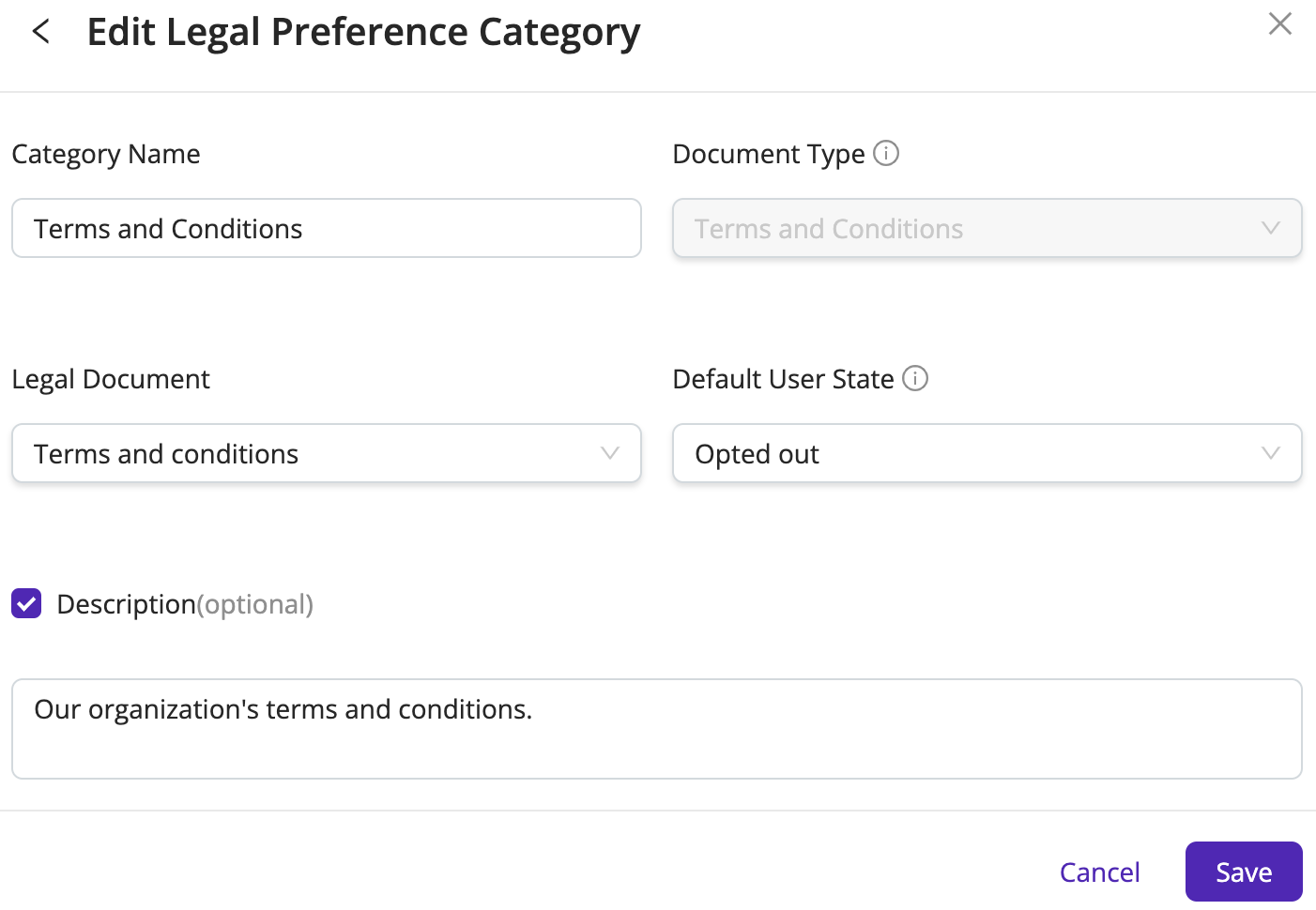Click the Category Name label
This screenshot has width=1316, height=910.
(x=106, y=154)
